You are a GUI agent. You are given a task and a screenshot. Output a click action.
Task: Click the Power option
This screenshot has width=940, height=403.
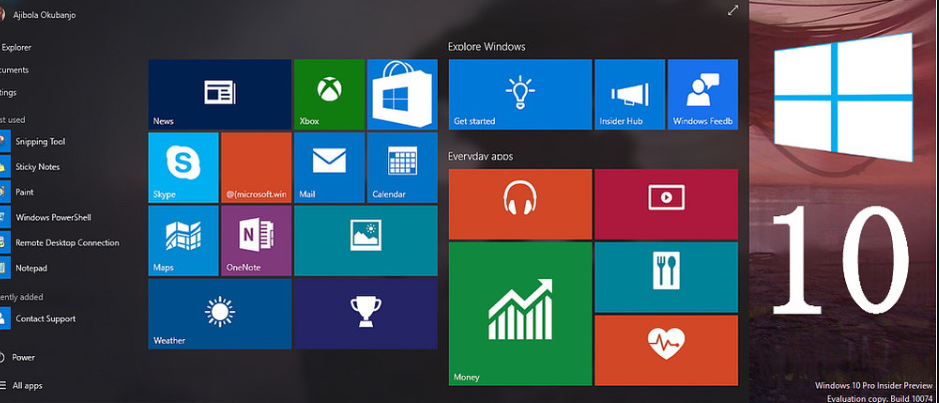click(18, 357)
